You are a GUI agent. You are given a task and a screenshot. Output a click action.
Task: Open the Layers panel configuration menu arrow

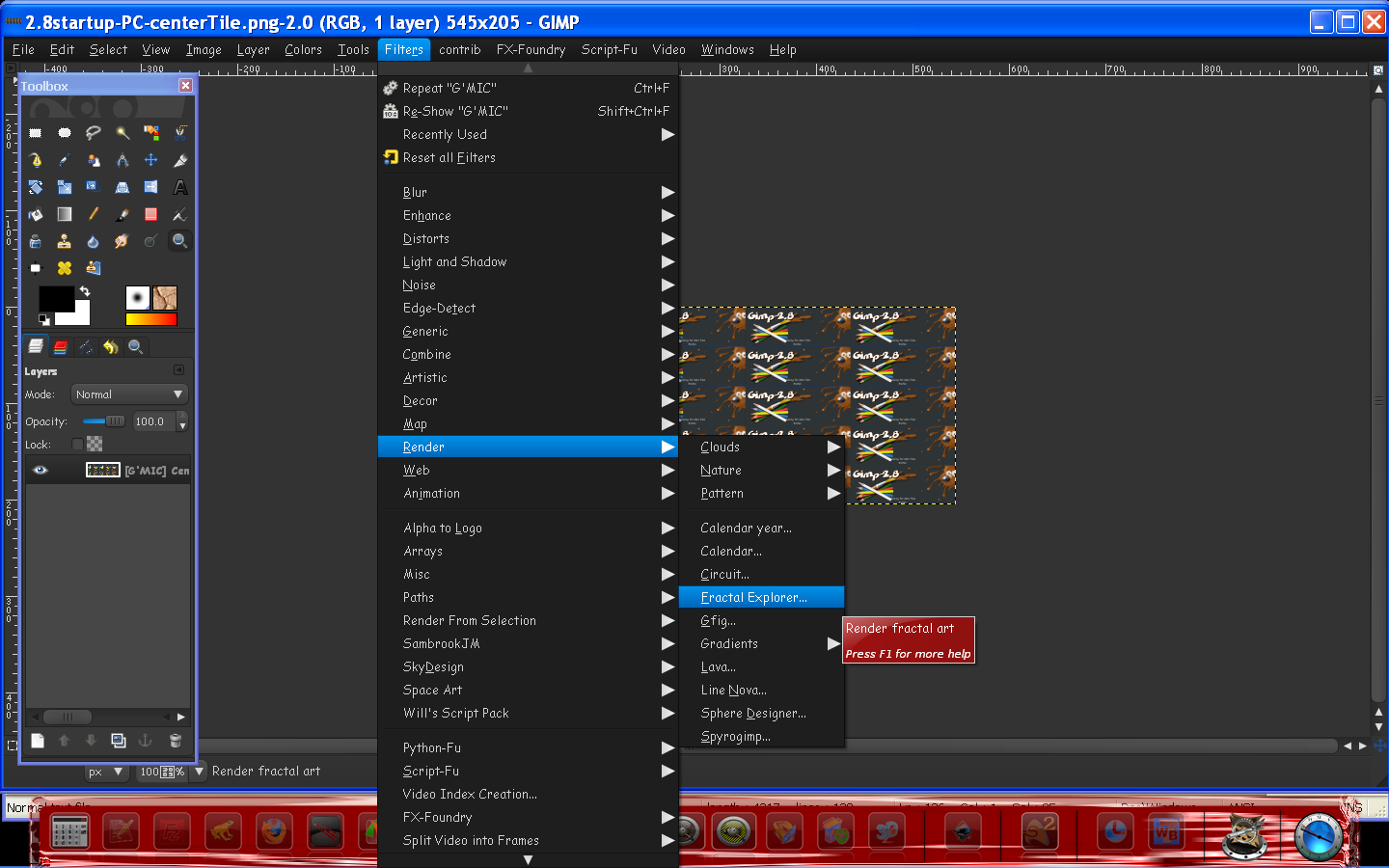coord(178,370)
